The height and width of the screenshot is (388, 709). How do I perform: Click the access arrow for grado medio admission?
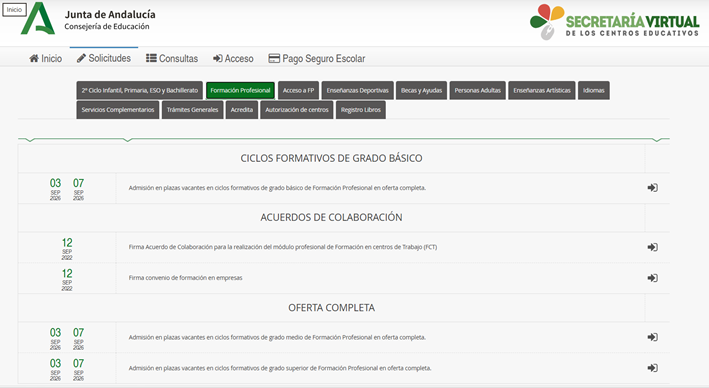point(652,337)
